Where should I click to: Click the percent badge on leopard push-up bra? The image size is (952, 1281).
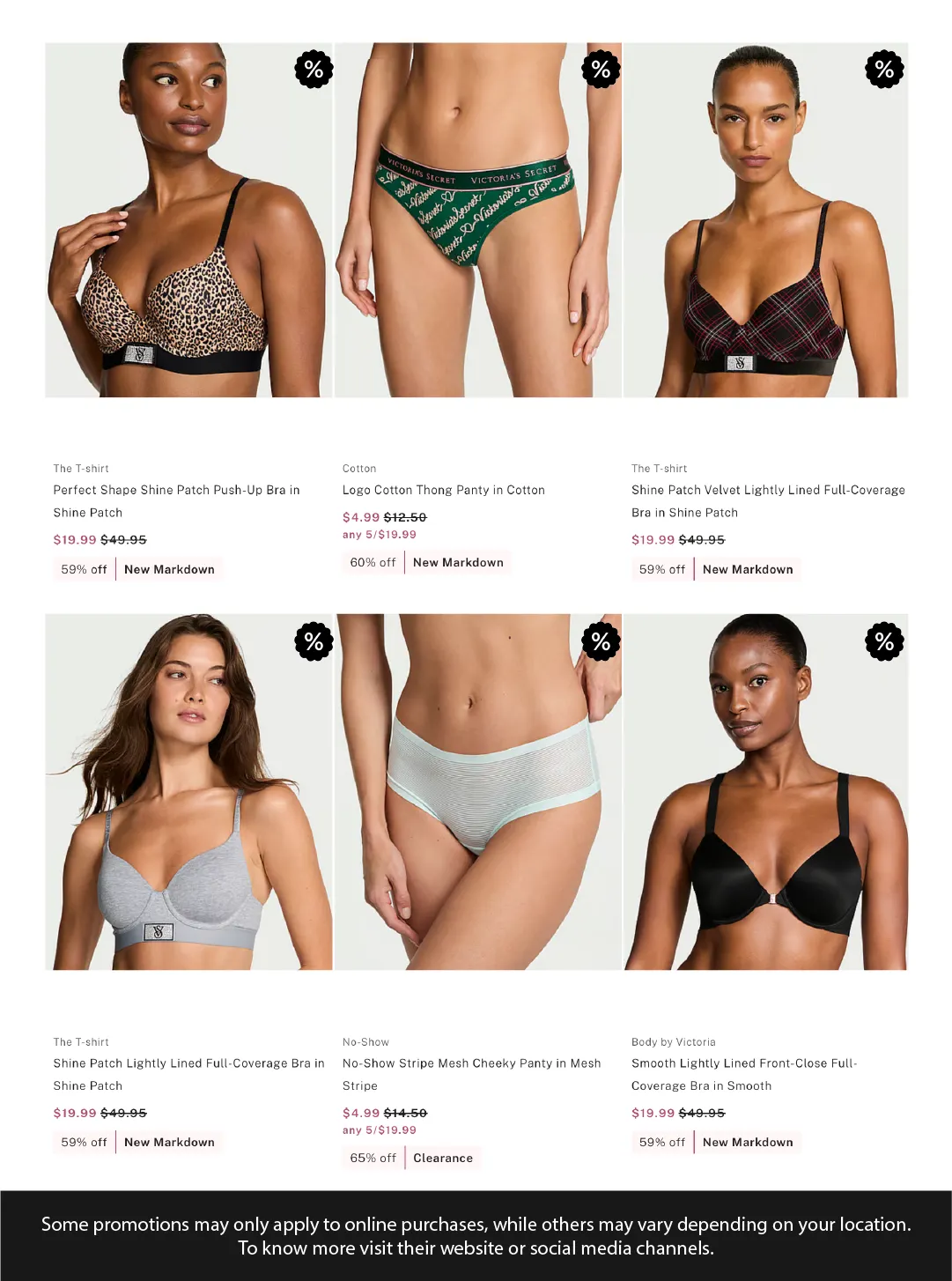[314, 70]
